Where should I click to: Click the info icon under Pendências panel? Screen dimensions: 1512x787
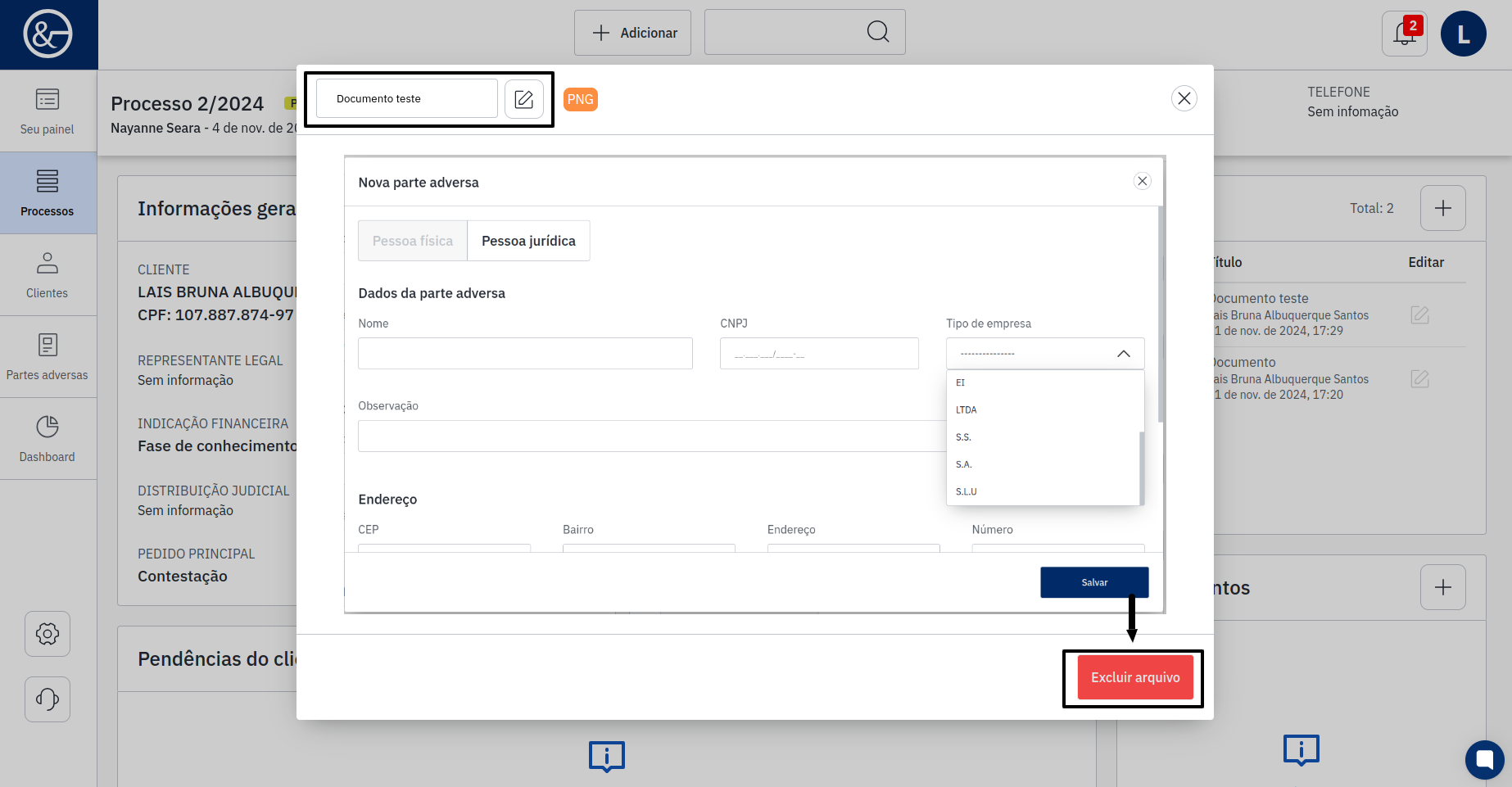tap(607, 756)
